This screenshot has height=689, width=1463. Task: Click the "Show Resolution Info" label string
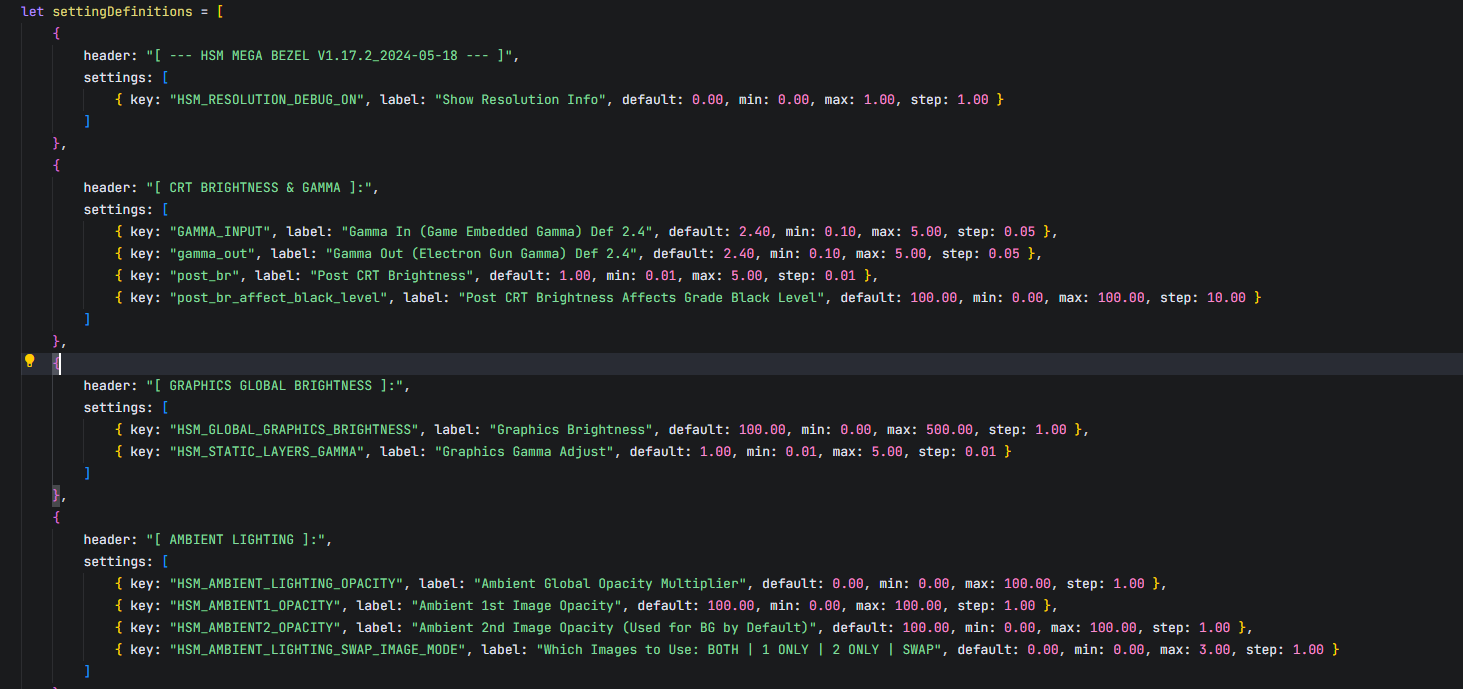pyautogui.click(x=520, y=99)
